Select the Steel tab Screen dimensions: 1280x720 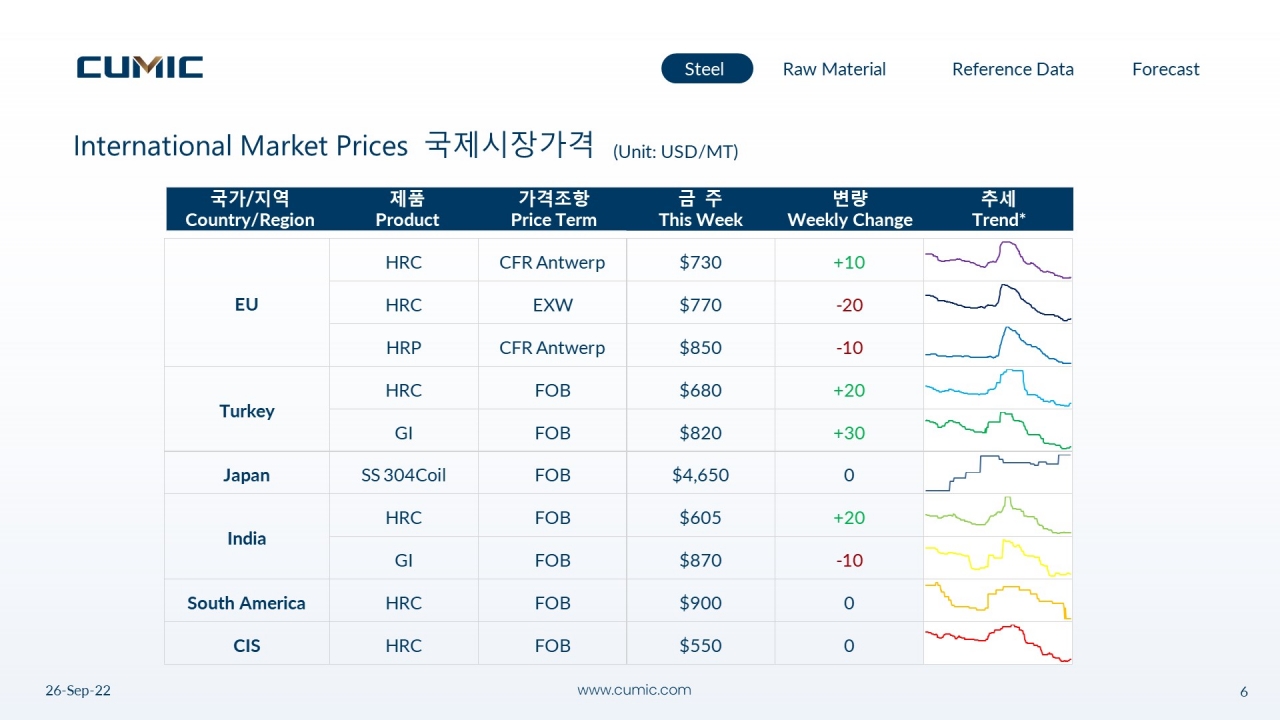(x=706, y=69)
